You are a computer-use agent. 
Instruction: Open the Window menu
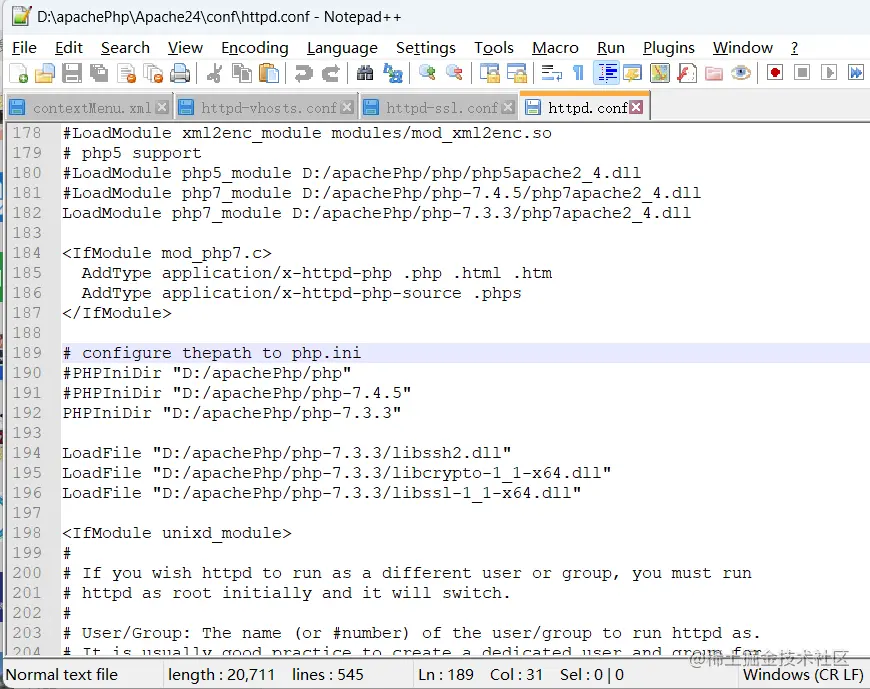click(742, 48)
